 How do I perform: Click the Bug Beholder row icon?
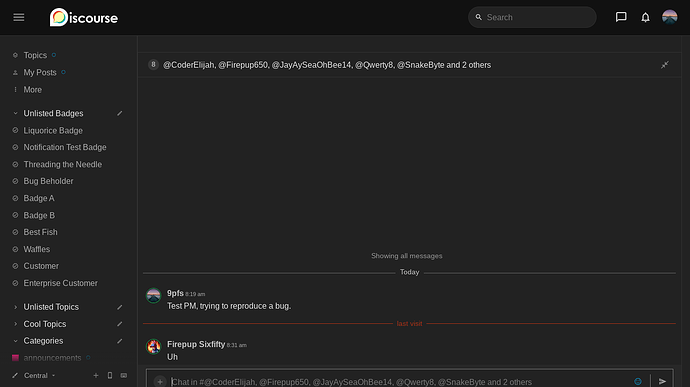[15, 181]
